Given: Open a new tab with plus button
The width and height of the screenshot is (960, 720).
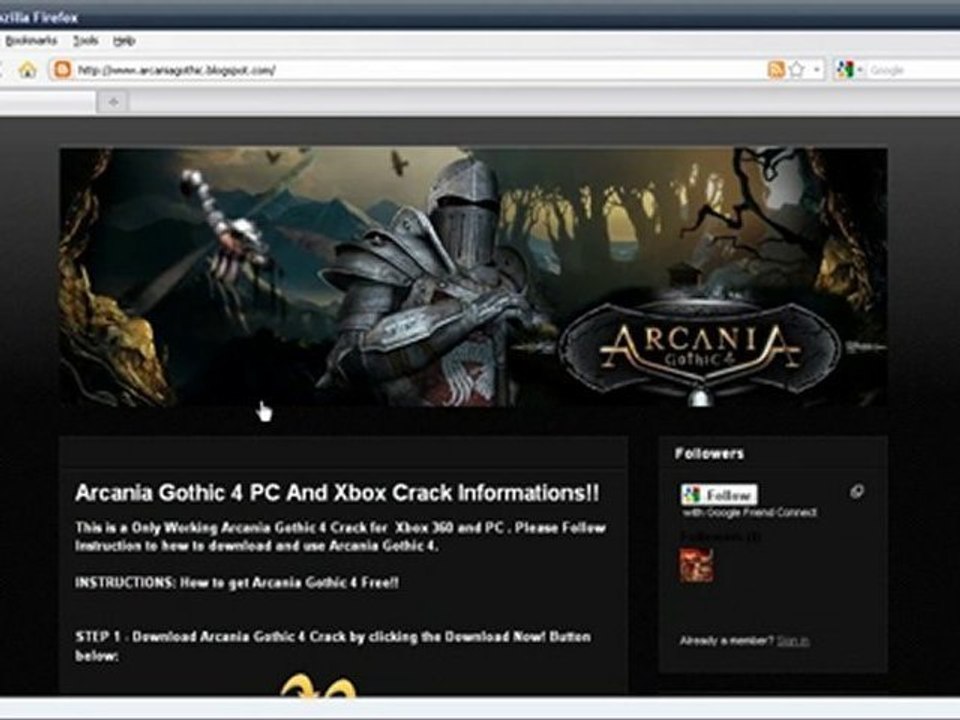Looking at the screenshot, I should tap(113, 102).
